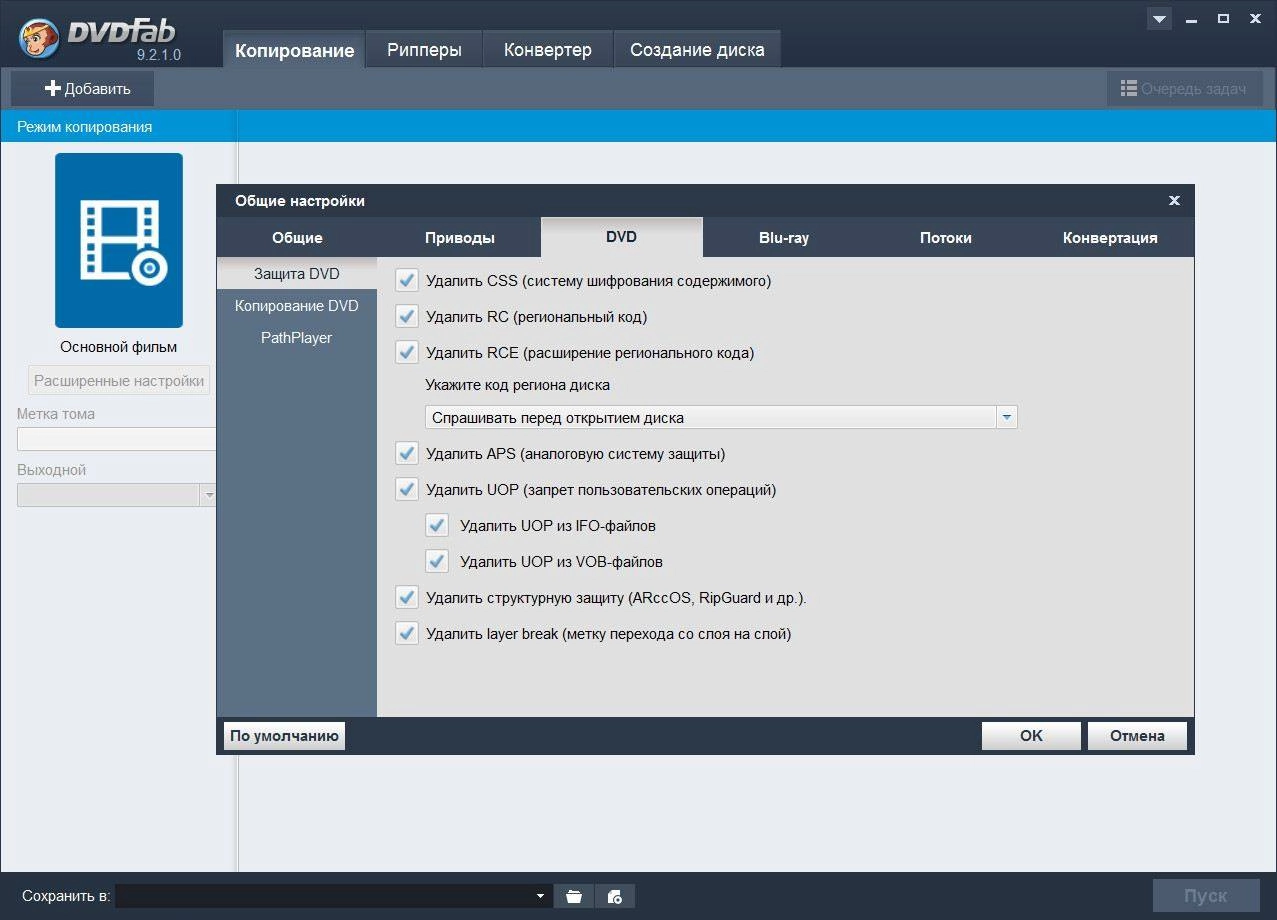This screenshot has width=1277, height=920.
Task: Switch to Потоки settings tab
Action: (x=946, y=238)
